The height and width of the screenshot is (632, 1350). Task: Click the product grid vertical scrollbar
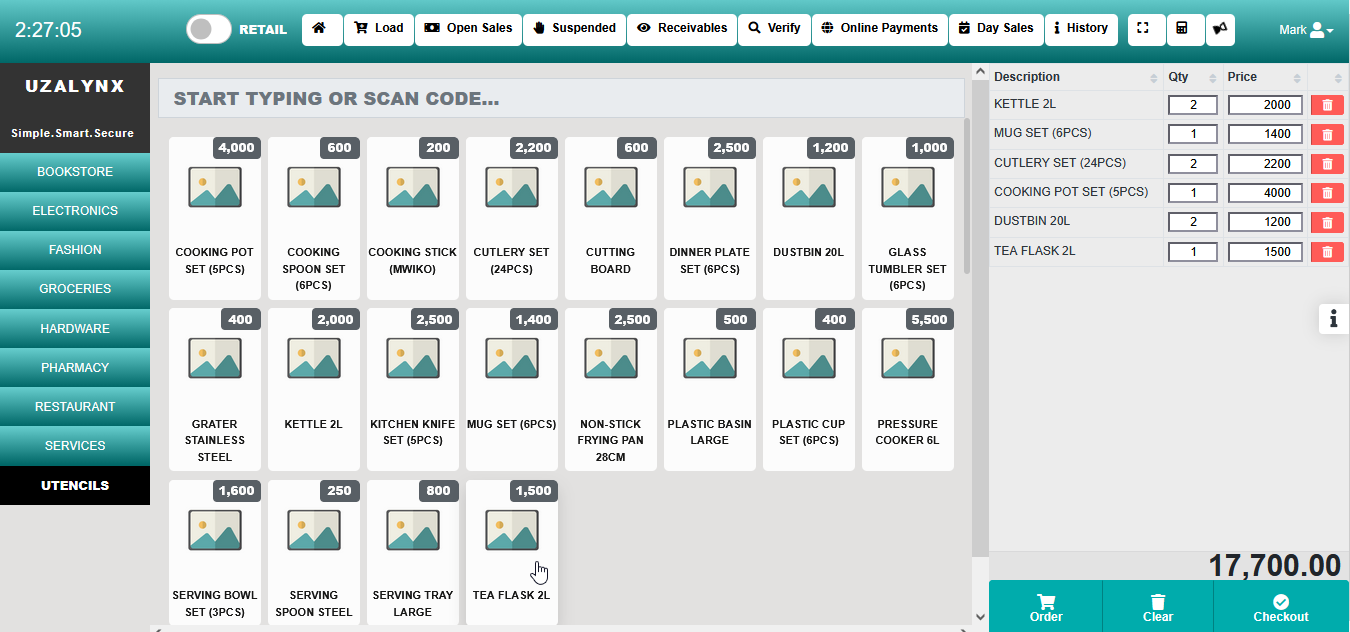[966, 200]
